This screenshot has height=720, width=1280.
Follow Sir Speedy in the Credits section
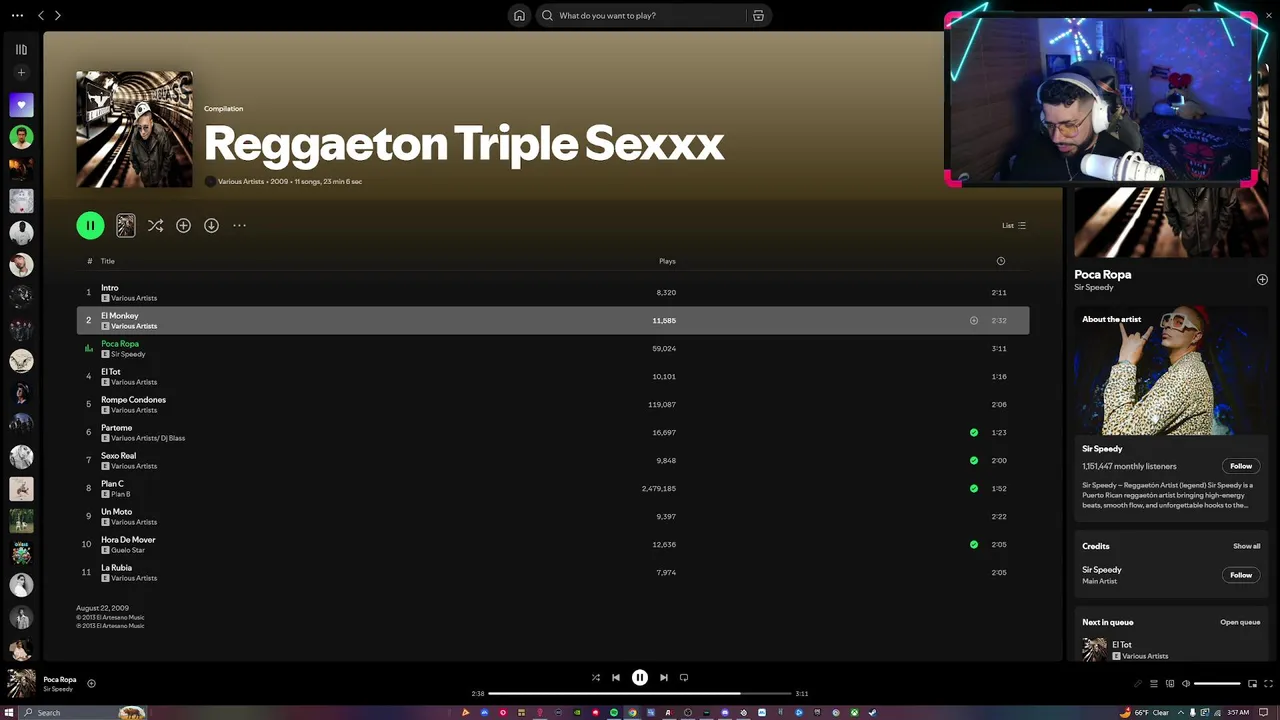pos(1241,575)
